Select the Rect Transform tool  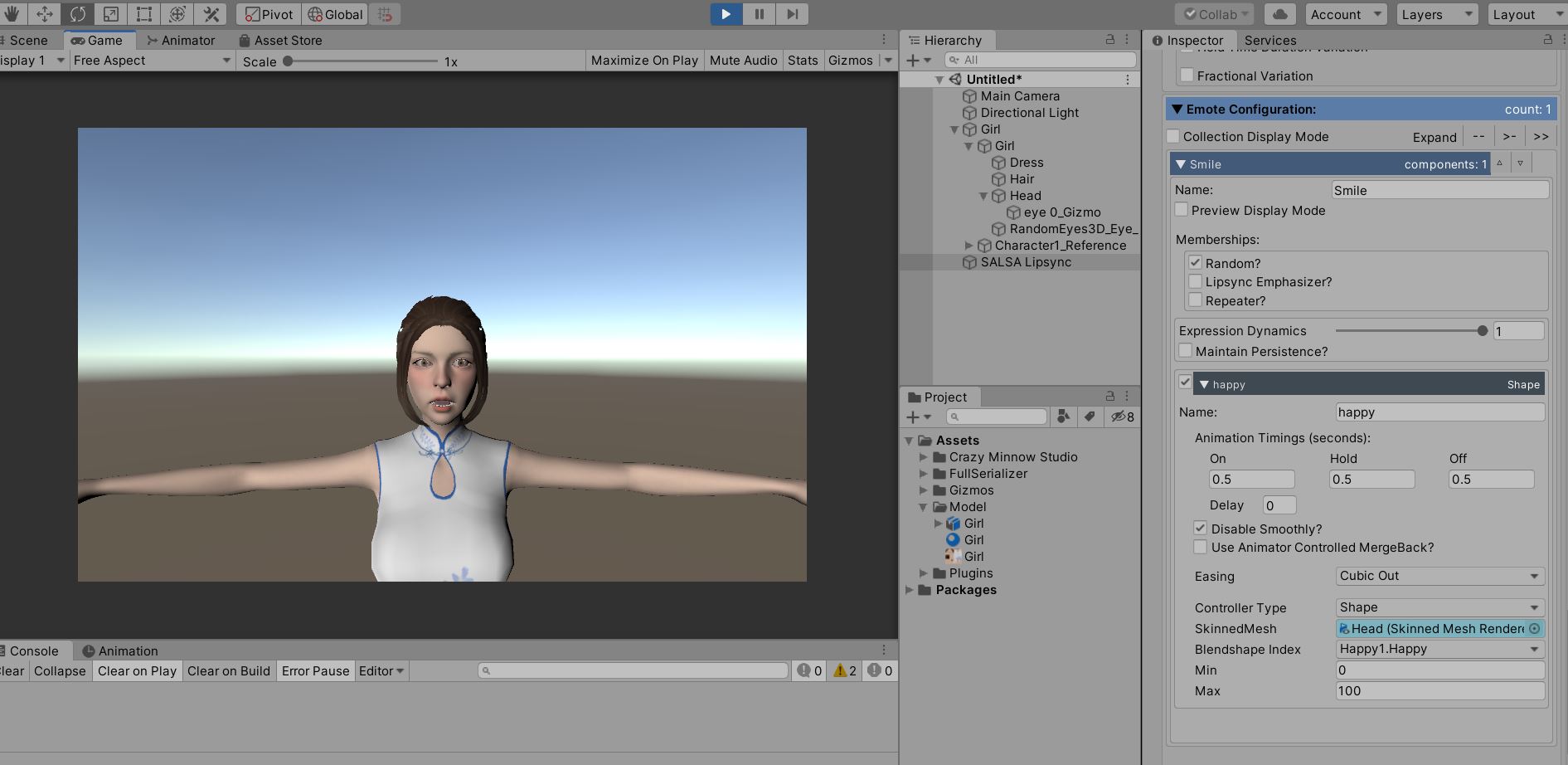(144, 14)
